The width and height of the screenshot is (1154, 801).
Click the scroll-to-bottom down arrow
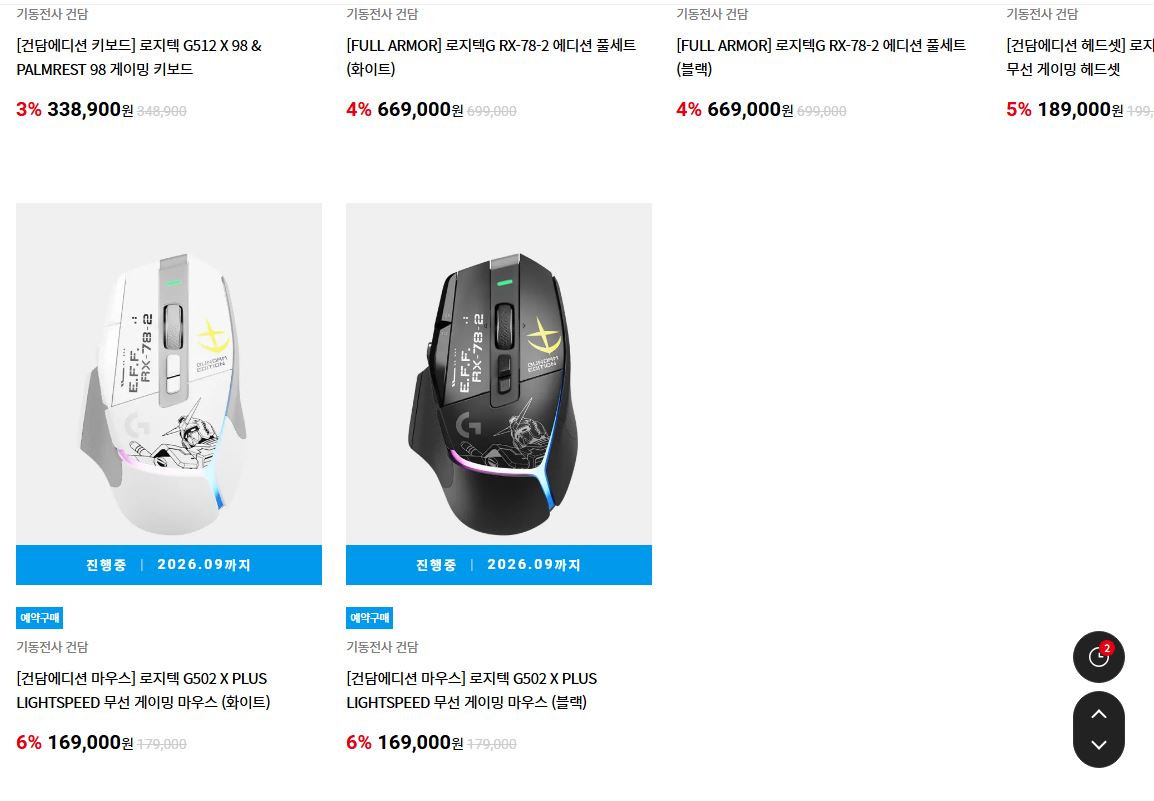pyautogui.click(x=1098, y=745)
